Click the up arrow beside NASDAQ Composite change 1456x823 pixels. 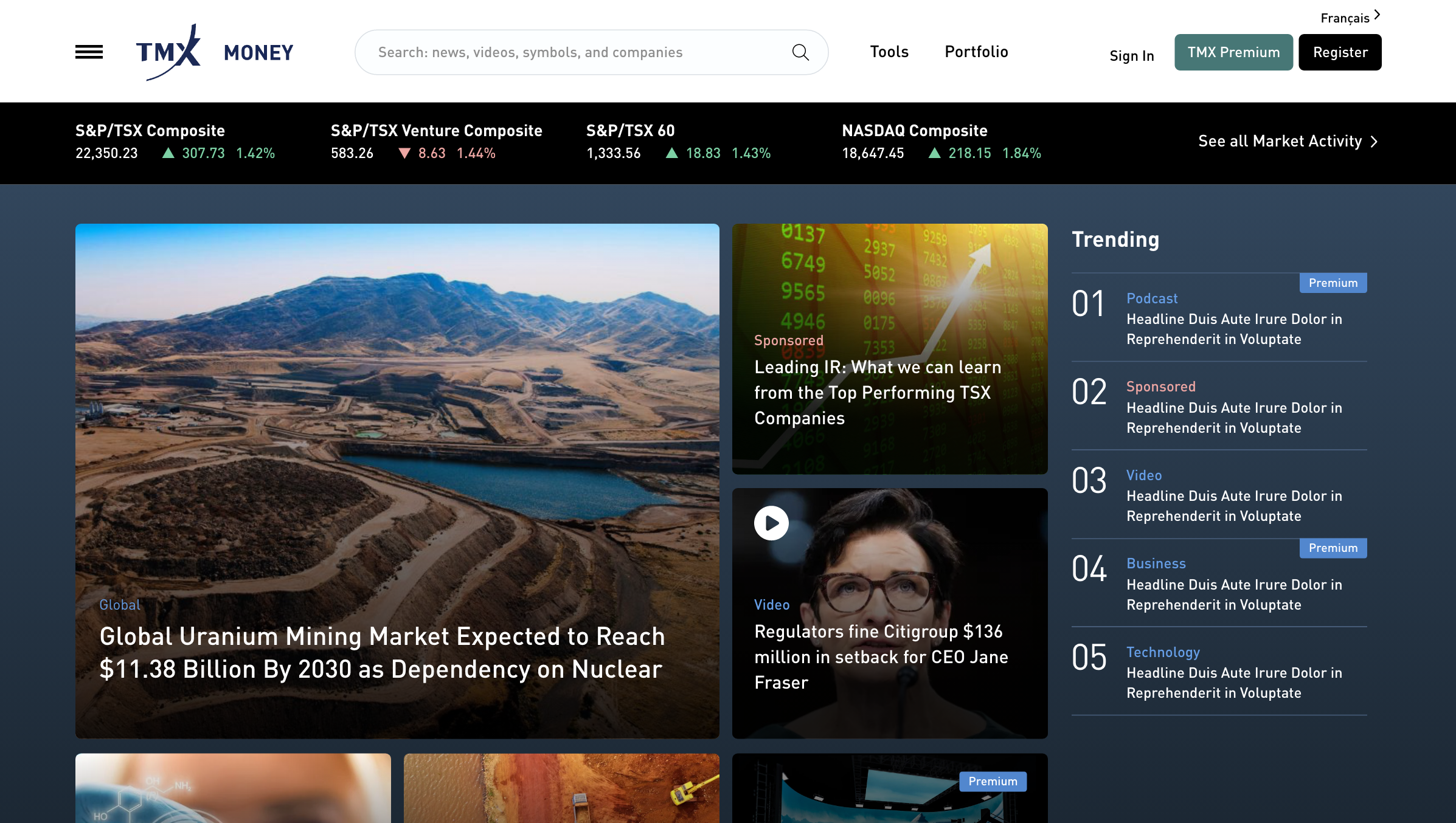(x=935, y=153)
